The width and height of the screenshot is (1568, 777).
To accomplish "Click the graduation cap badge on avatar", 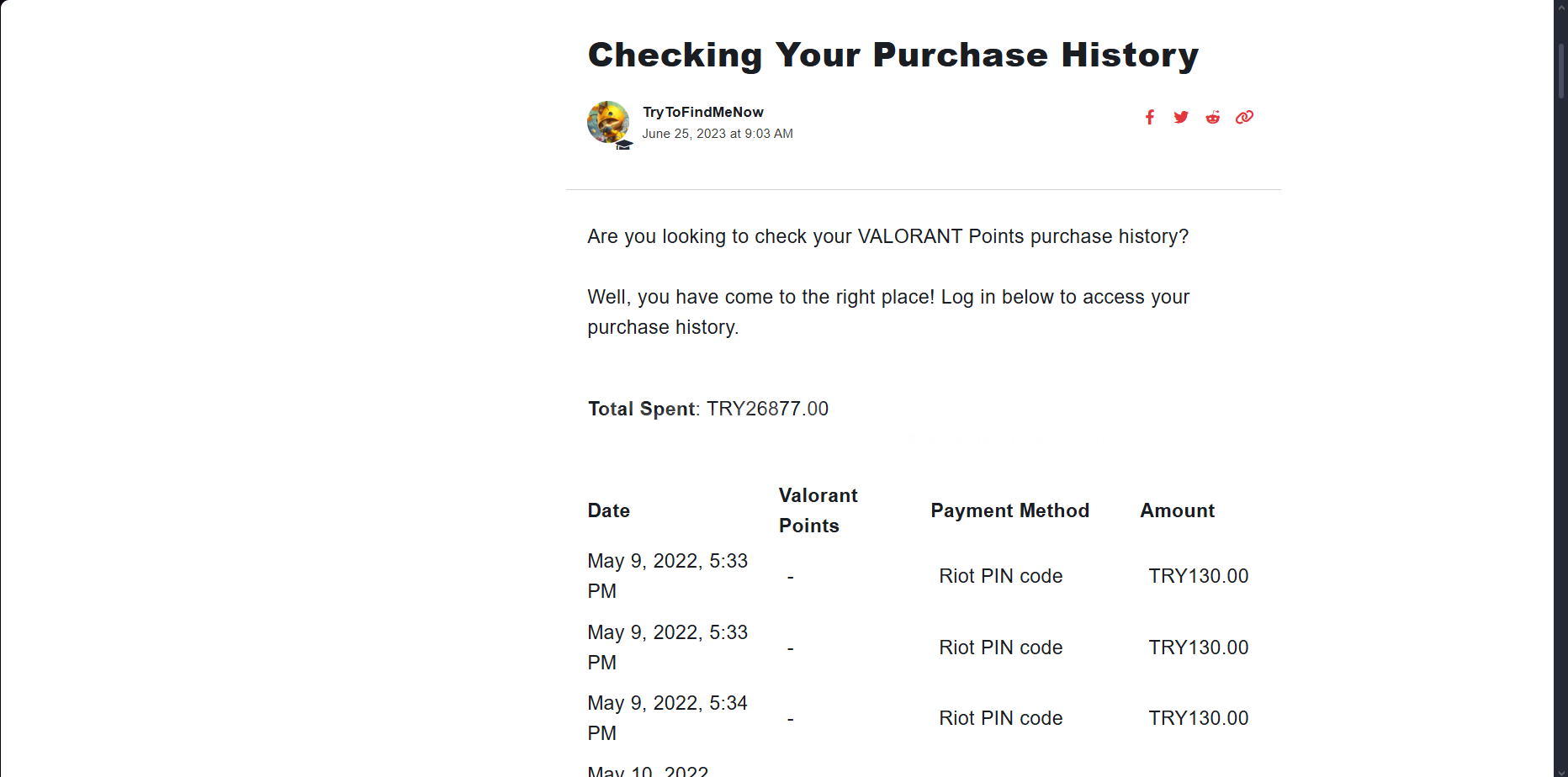I will click(x=623, y=145).
